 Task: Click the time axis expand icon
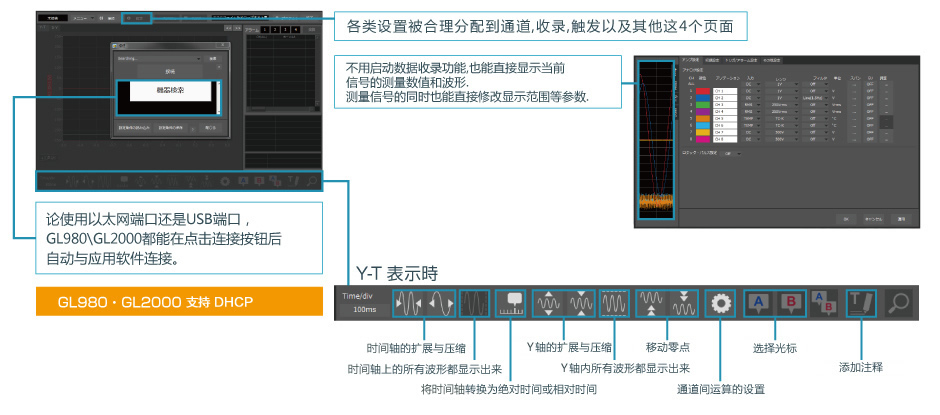pyautogui.click(x=409, y=304)
